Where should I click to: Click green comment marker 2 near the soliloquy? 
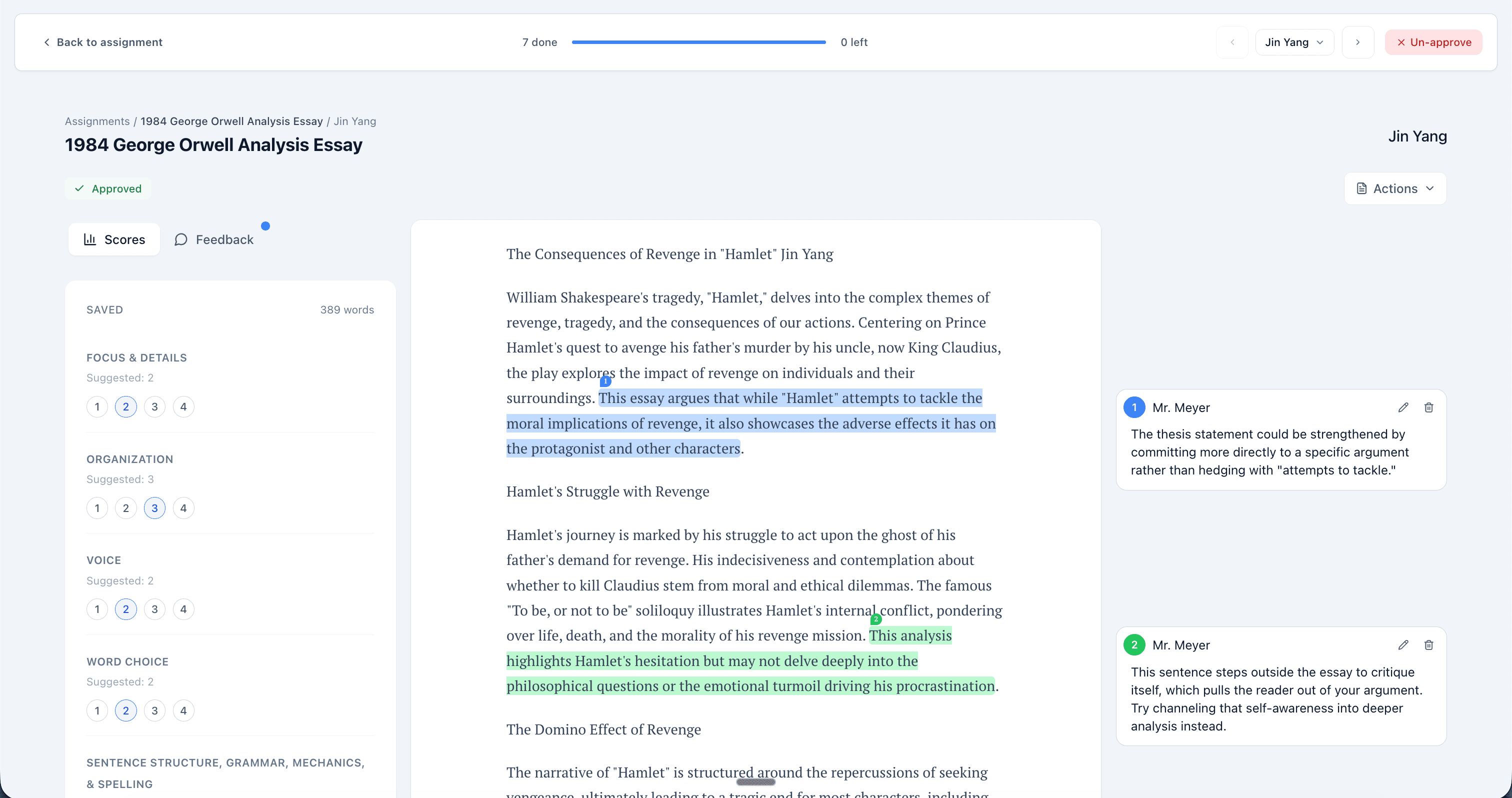875,618
